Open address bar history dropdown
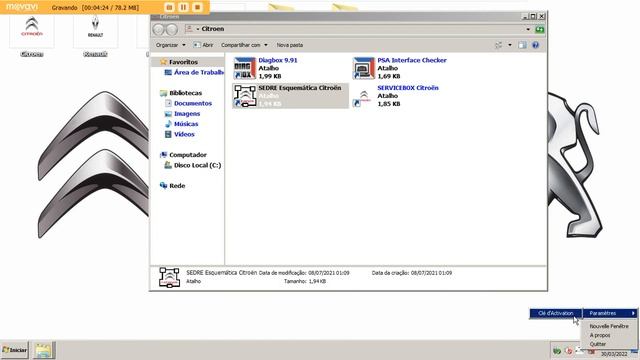640x360 pixels. [x=528, y=29]
